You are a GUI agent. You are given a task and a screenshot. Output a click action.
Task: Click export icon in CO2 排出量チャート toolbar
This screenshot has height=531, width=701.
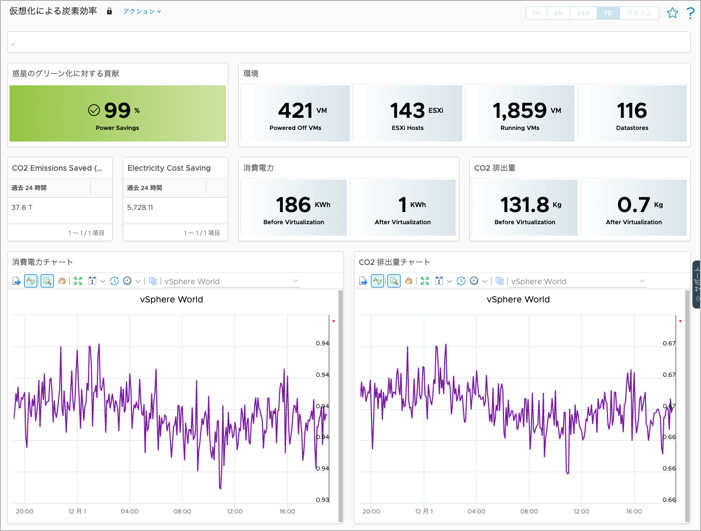pos(364,281)
